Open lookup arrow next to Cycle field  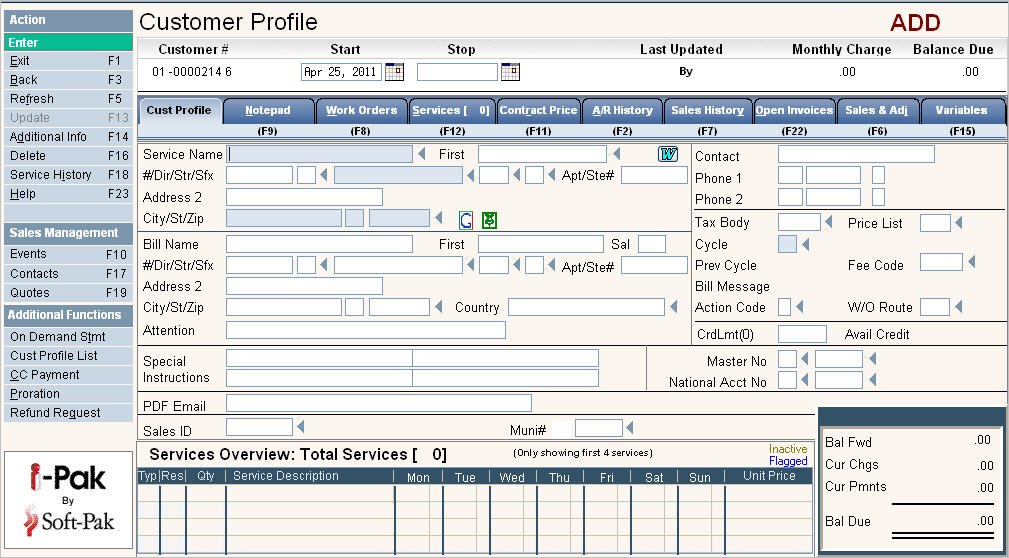tap(805, 245)
